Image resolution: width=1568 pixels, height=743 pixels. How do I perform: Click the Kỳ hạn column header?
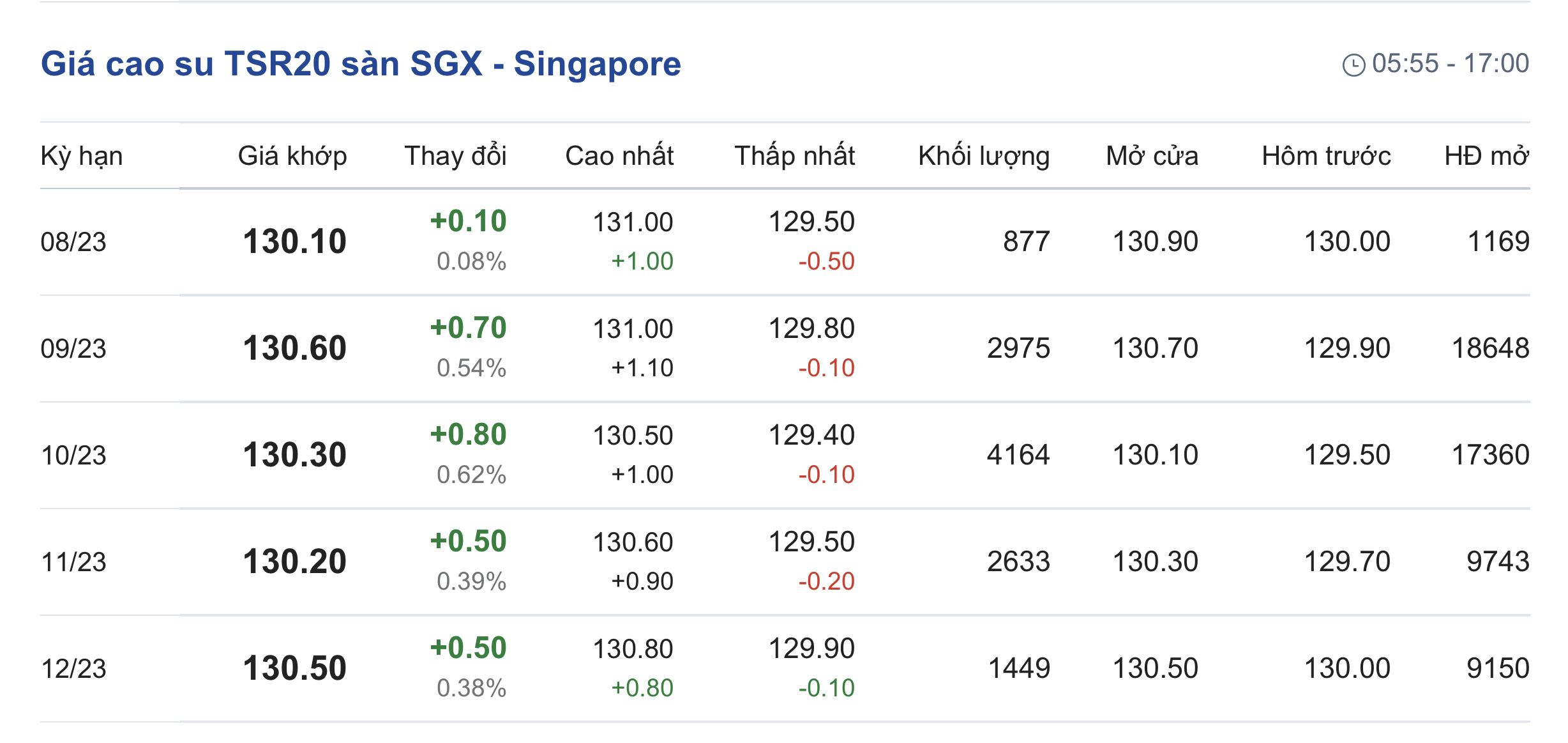pyautogui.click(x=82, y=156)
